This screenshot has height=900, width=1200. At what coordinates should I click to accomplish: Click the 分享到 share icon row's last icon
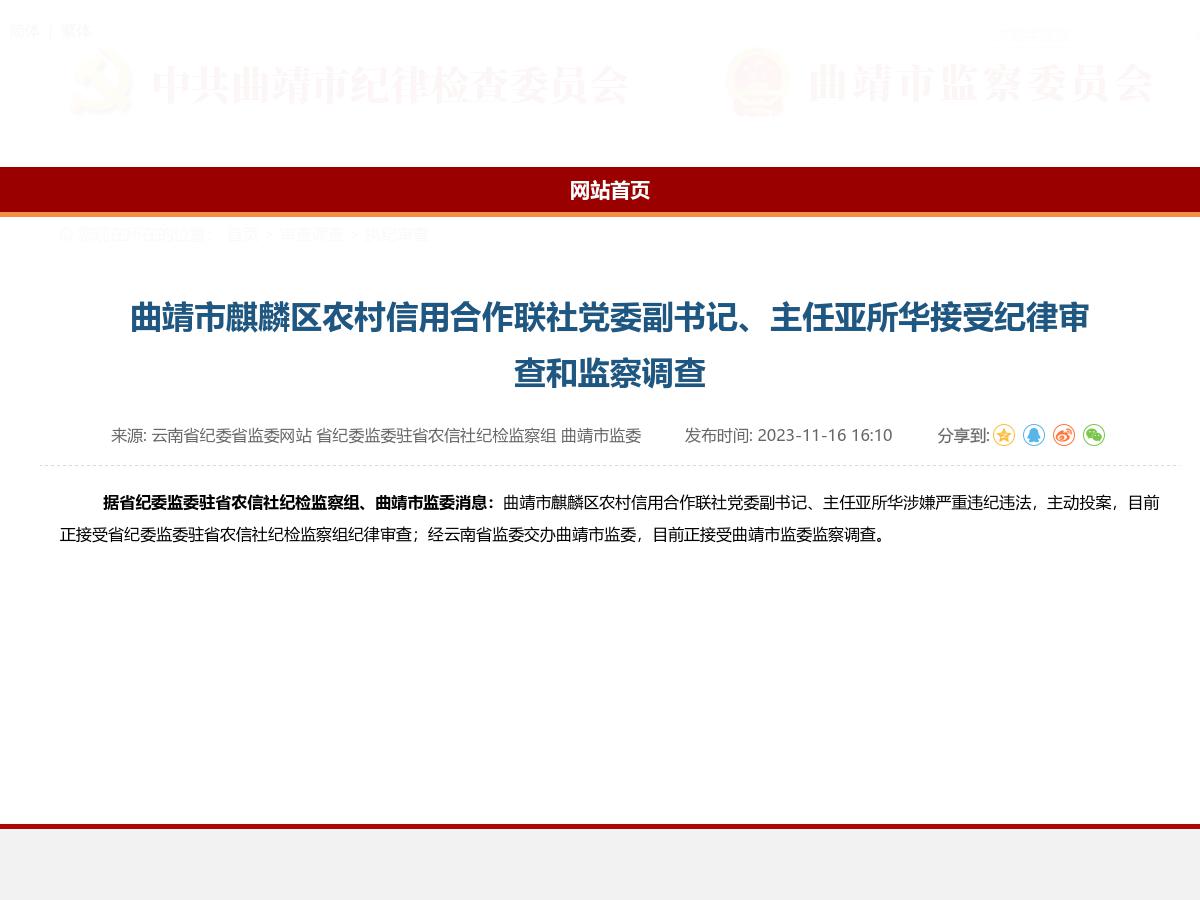click(x=1092, y=436)
